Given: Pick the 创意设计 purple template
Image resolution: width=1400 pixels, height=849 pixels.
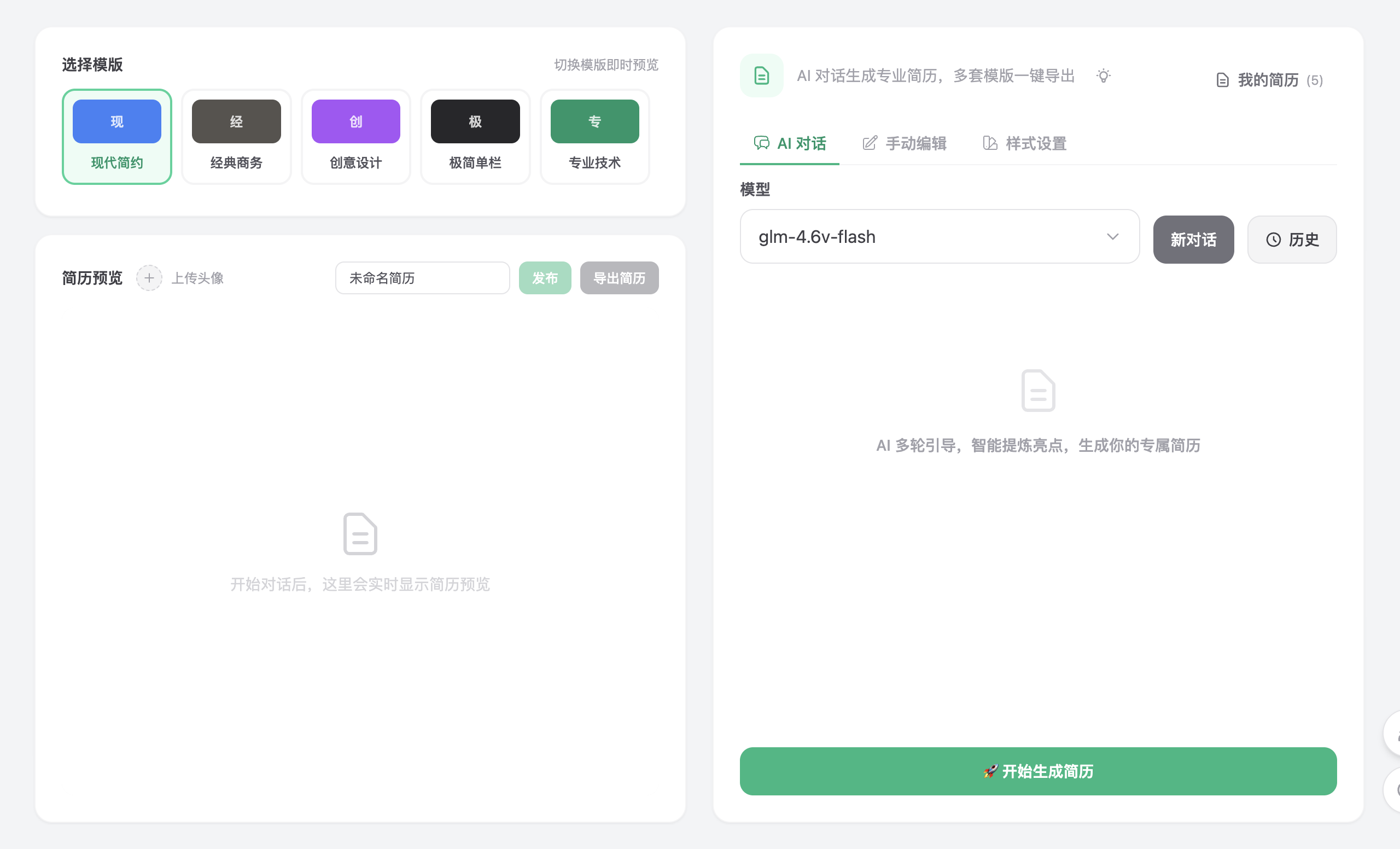Looking at the screenshot, I should 355,136.
